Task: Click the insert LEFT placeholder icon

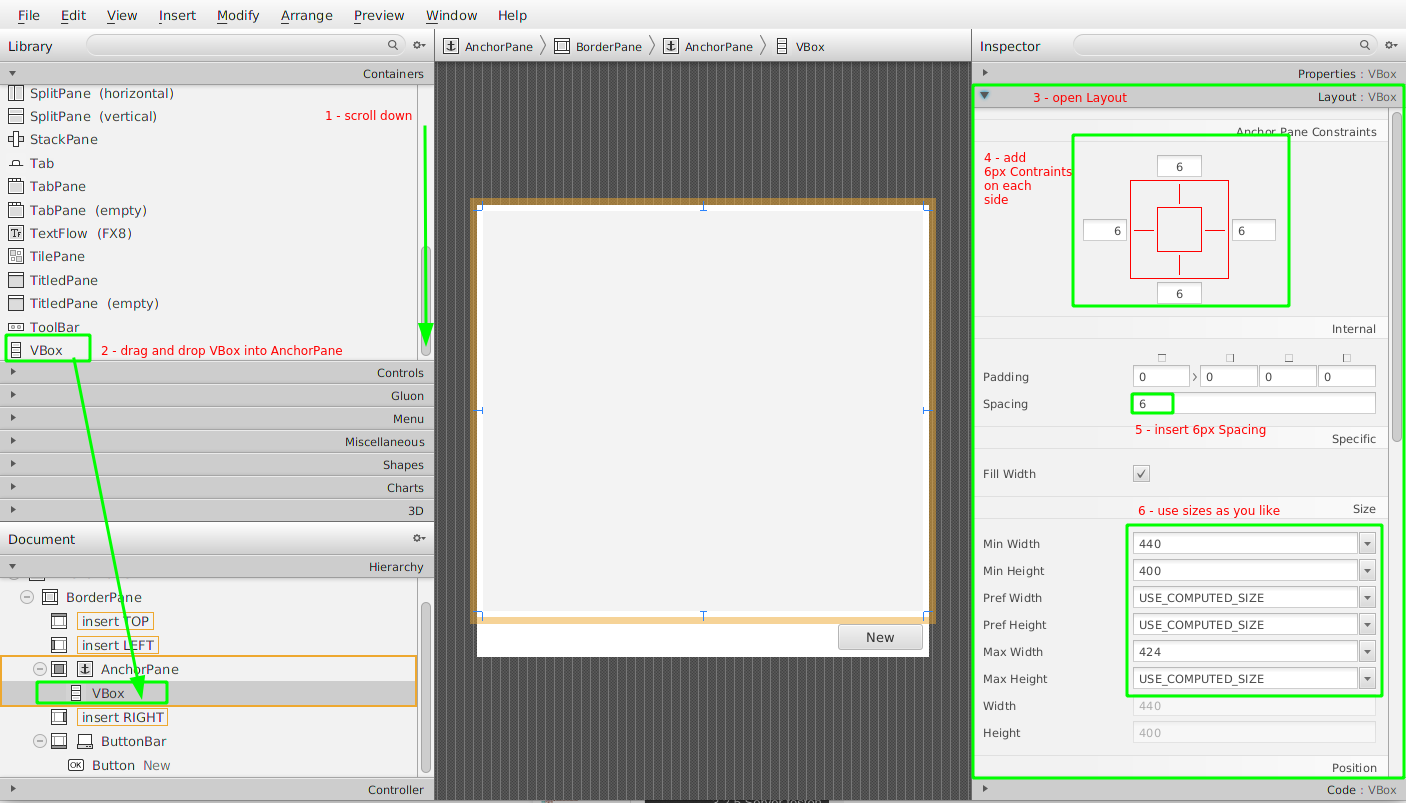Action: (59, 645)
